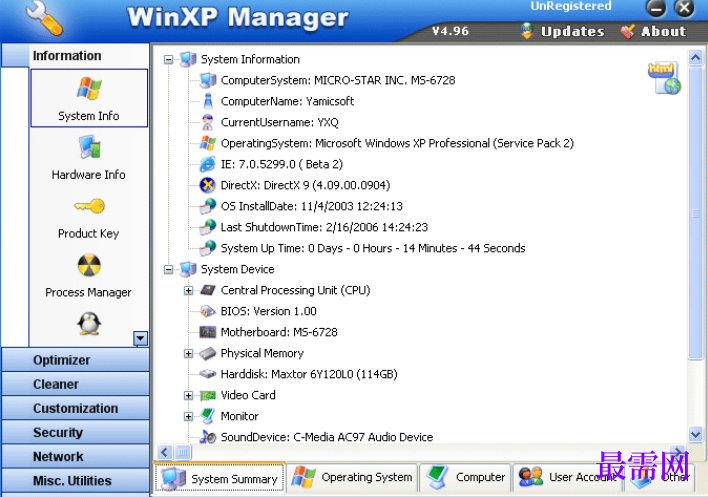
Task: Switch to the Computer tab
Action: pos(466,478)
